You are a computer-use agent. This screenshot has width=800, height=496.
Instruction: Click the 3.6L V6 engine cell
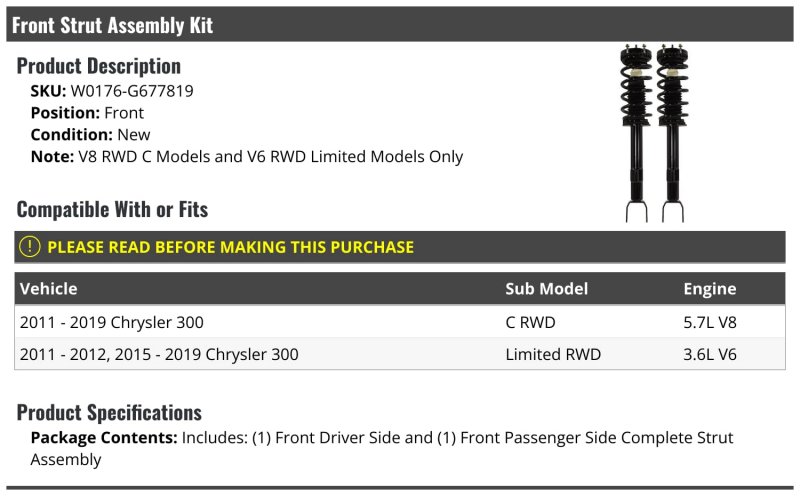tap(710, 354)
